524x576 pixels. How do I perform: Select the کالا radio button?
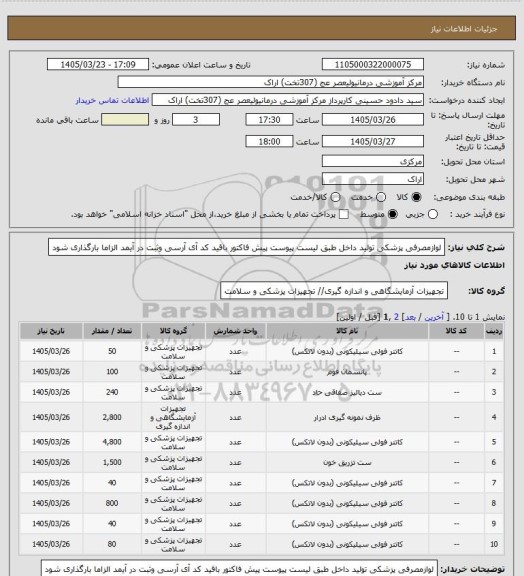pyautogui.click(x=416, y=197)
